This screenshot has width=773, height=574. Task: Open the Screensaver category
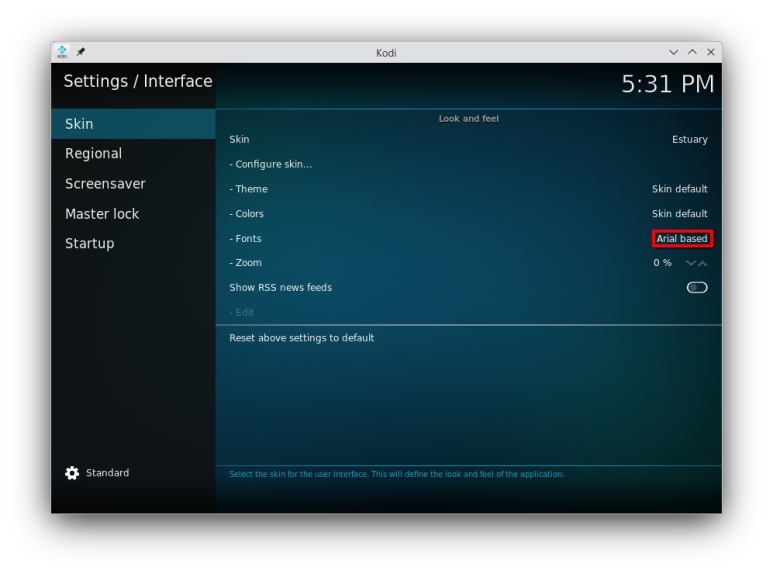133,183
